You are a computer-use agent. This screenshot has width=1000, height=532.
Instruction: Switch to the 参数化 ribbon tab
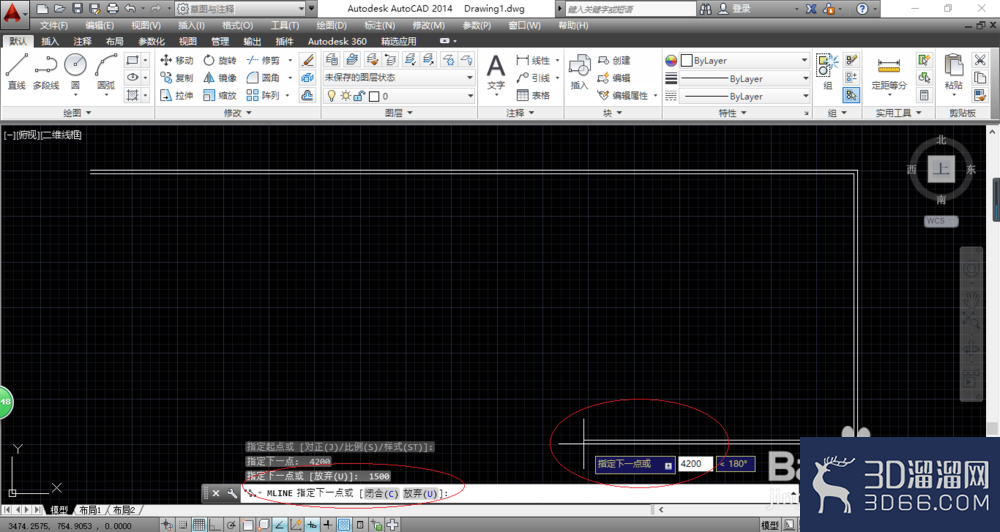[151, 41]
